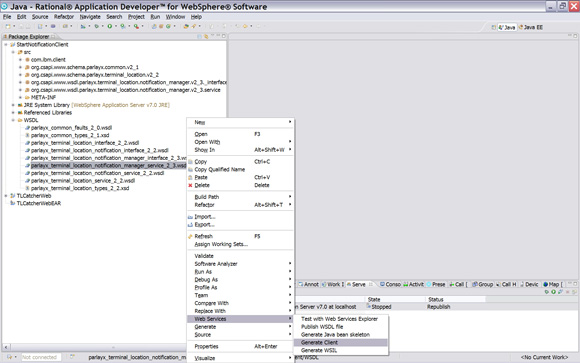Click the New wizard toolbar icon
The height and width of the screenshot is (363, 580).
click(x=8, y=26)
